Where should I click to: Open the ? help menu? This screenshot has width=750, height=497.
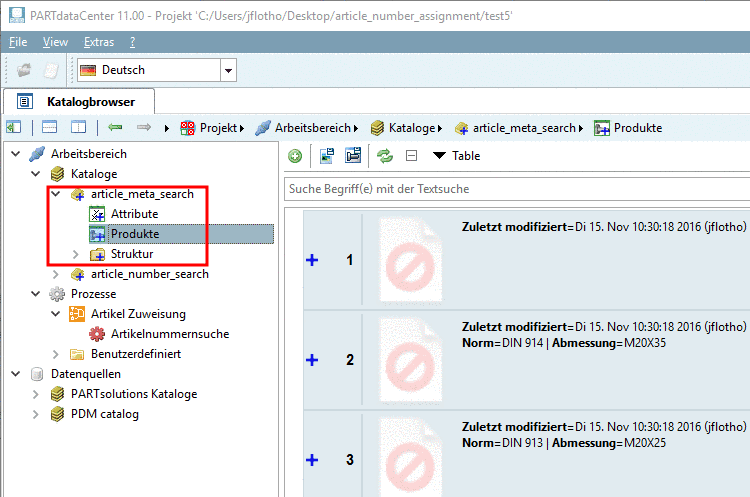[x=132, y=42]
